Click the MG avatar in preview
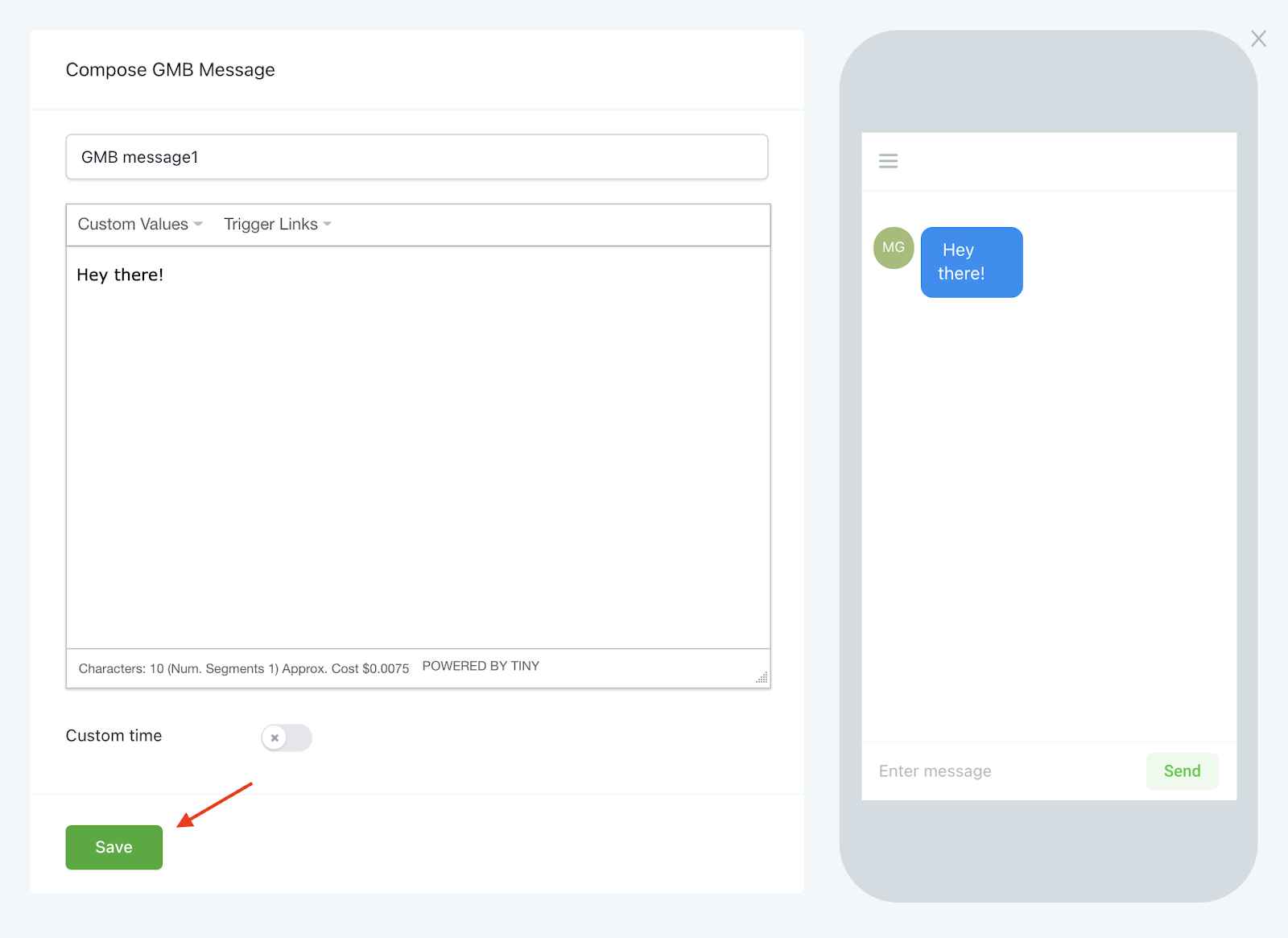The image size is (1288, 938). click(x=894, y=248)
